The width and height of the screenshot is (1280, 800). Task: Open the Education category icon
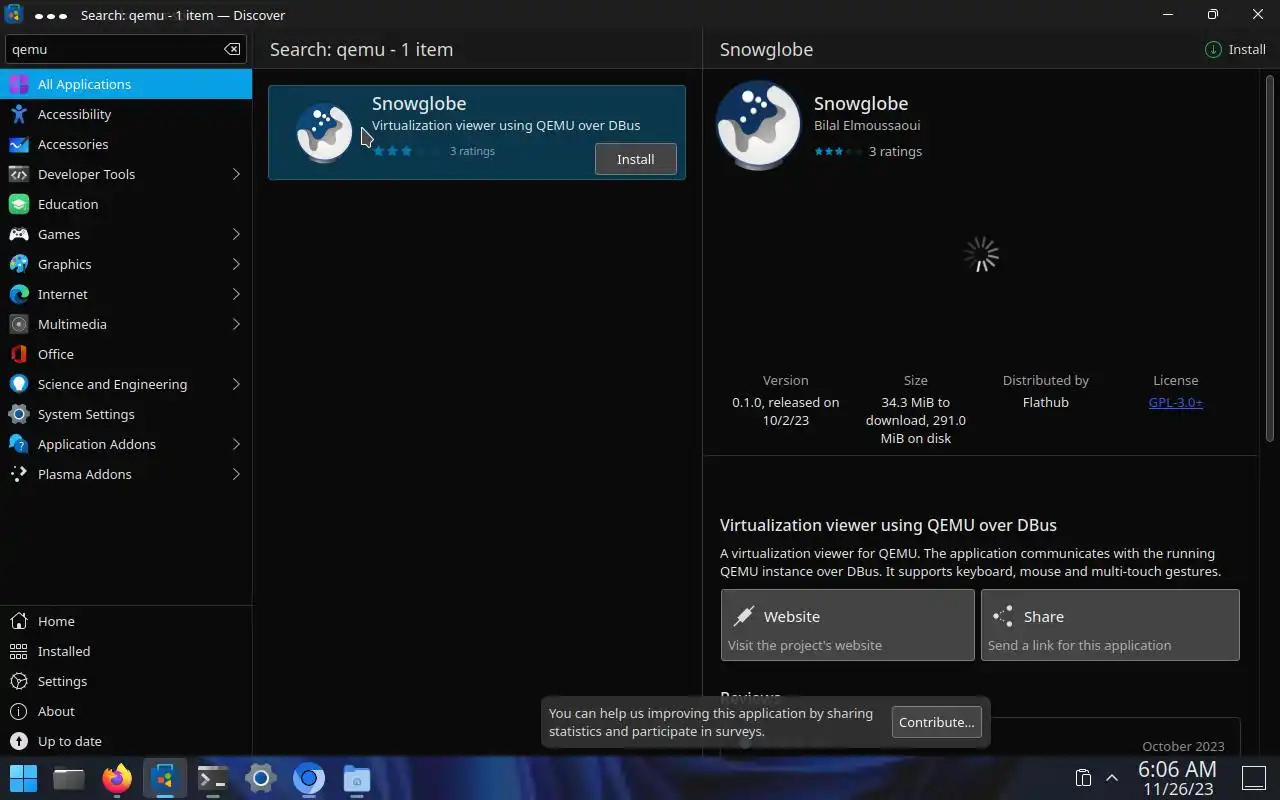click(19, 204)
